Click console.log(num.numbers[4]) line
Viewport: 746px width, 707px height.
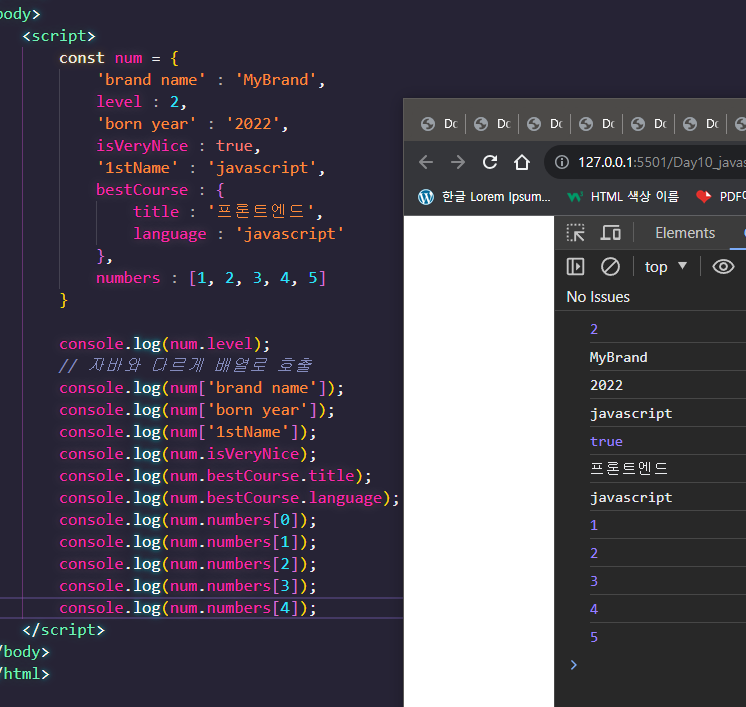tap(188, 608)
